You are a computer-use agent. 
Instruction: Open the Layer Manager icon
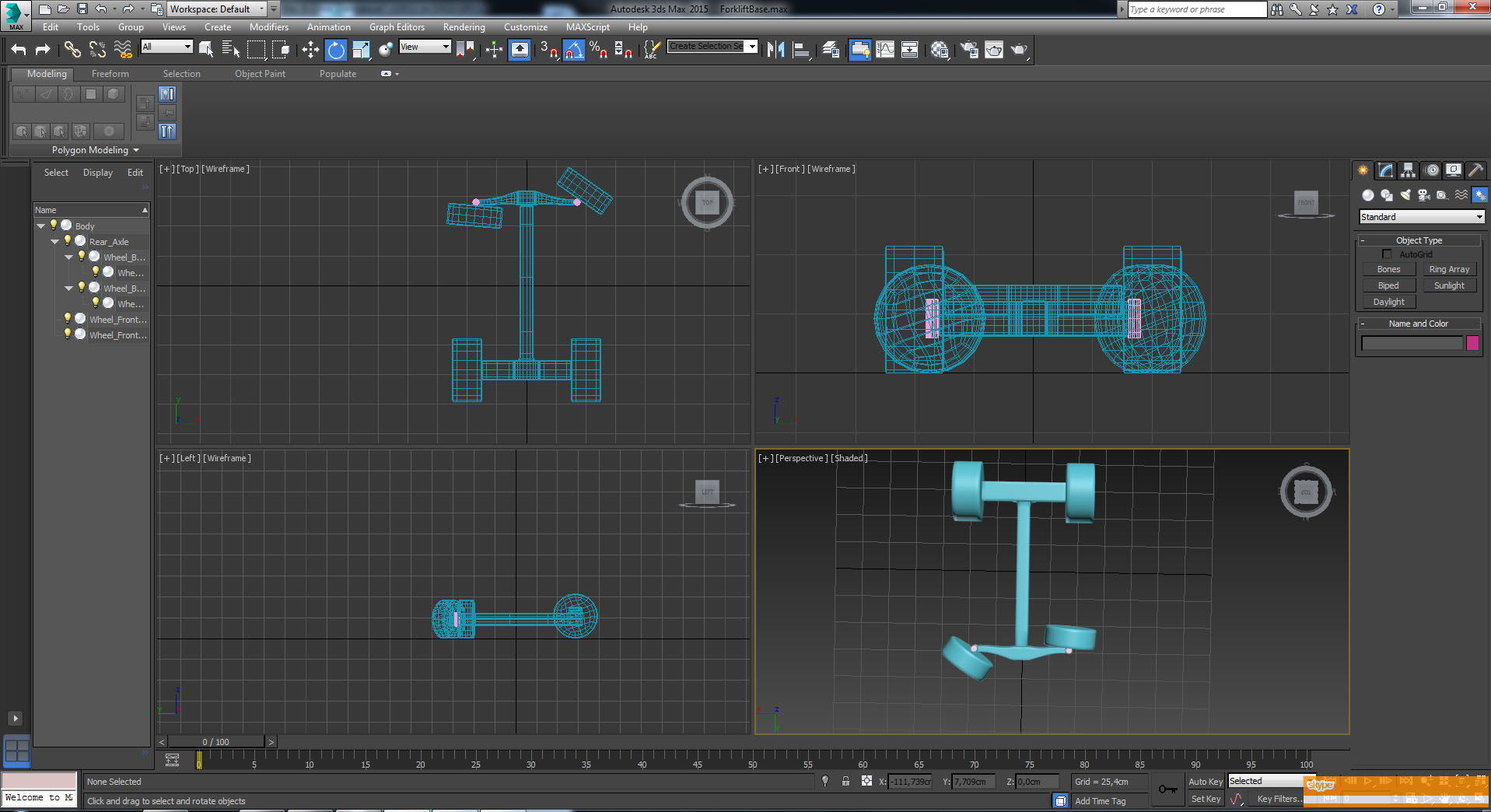tap(831, 50)
